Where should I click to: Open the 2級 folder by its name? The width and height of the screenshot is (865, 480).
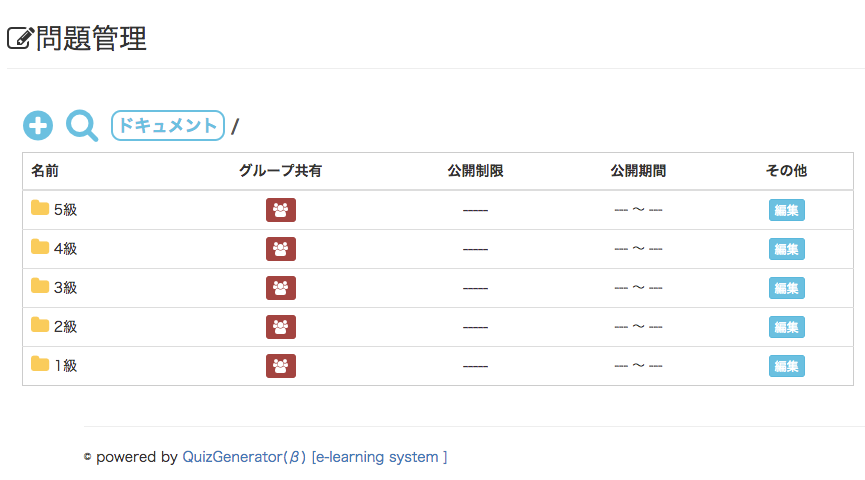pos(65,326)
